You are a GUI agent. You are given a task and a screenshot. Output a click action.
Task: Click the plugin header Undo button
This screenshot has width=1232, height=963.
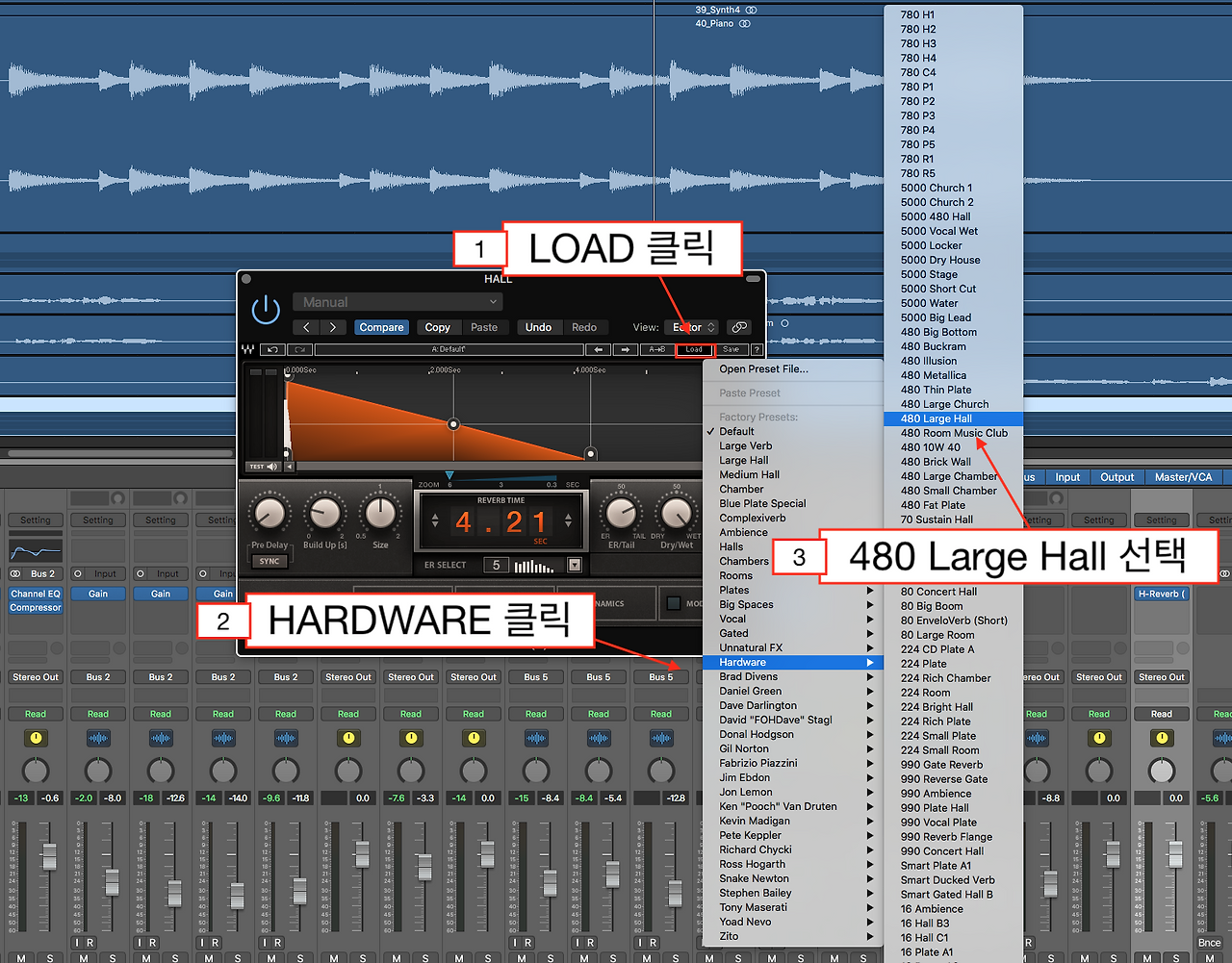tap(538, 327)
